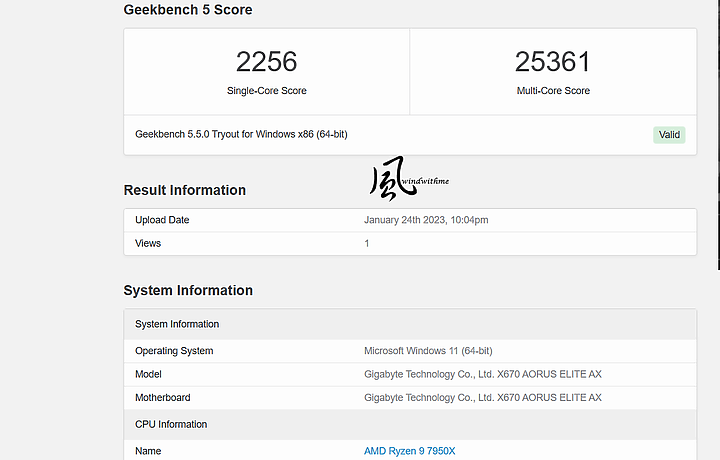Click the CPU Information section header
This screenshot has height=460, width=720.
pyautogui.click(x=410, y=424)
